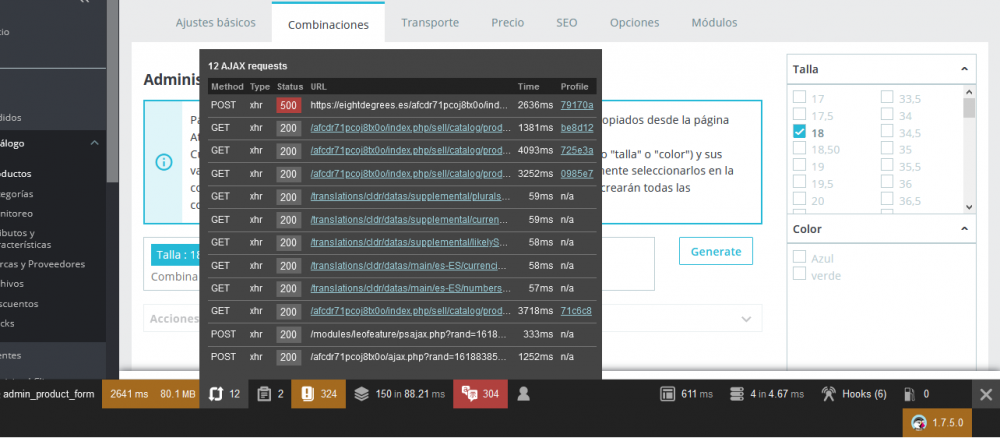
Task: Check the Talla 35,5 checkbox
Action: (886, 166)
